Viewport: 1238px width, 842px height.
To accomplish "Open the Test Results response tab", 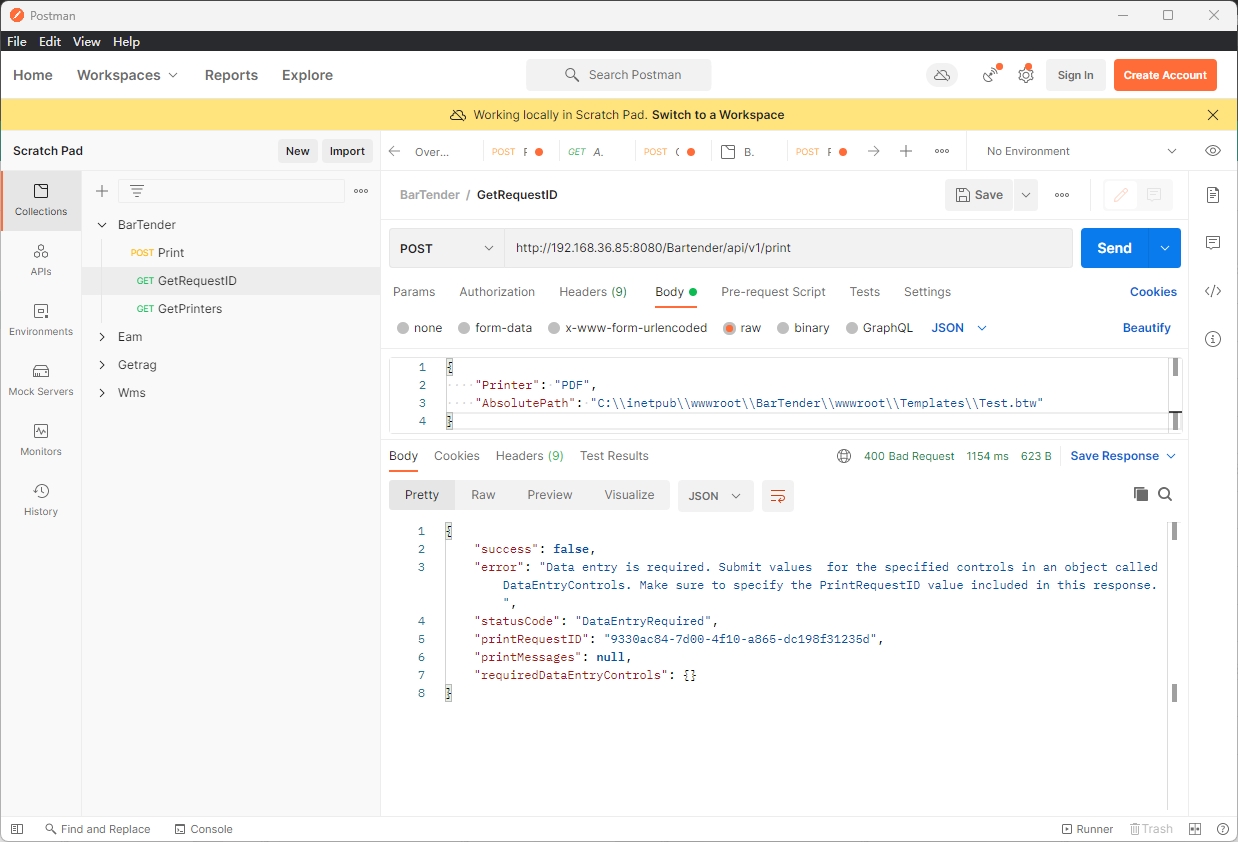I will coord(614,456).
